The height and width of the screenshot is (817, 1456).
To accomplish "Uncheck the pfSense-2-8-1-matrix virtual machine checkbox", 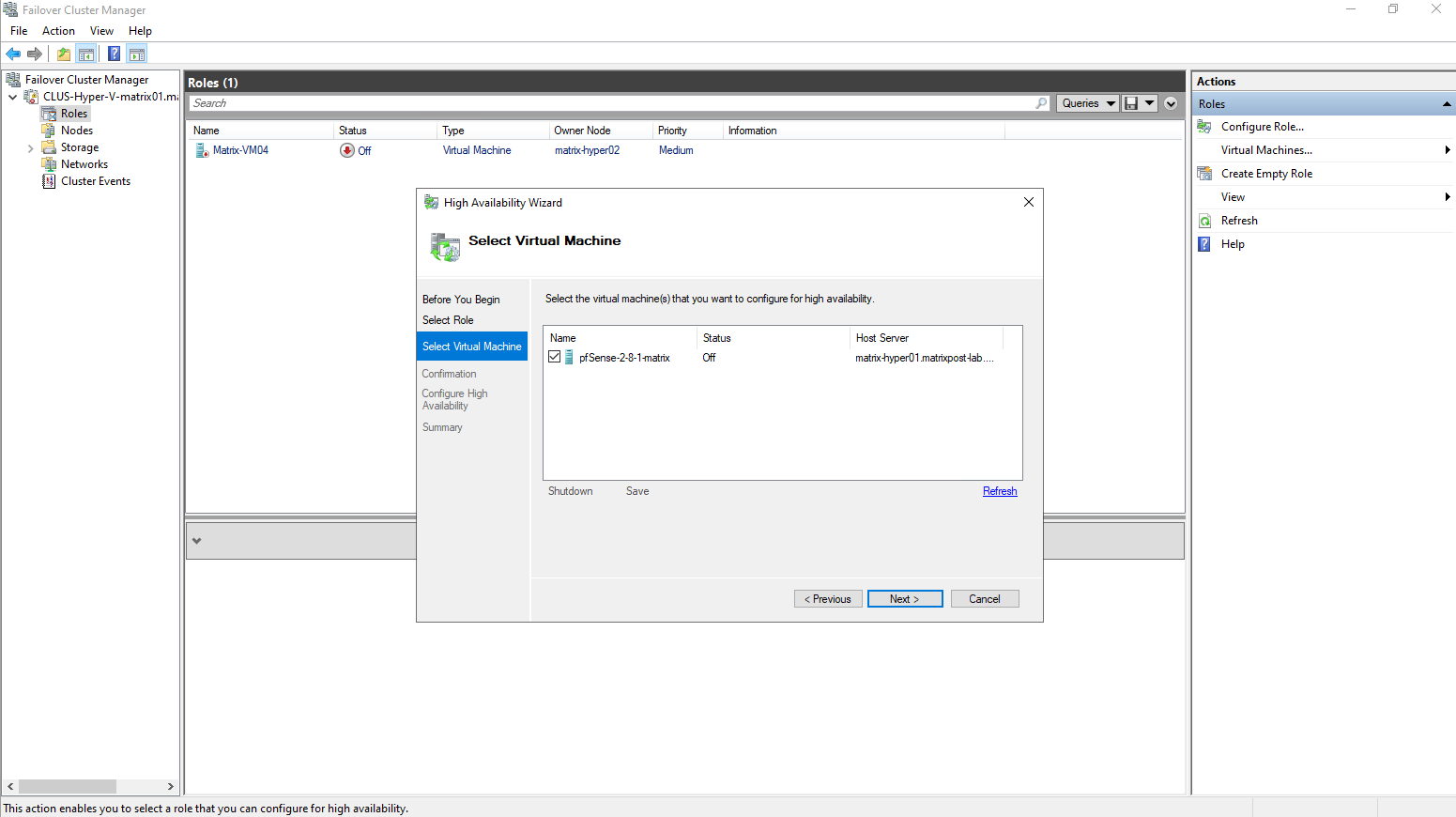I will coord(555,357).
